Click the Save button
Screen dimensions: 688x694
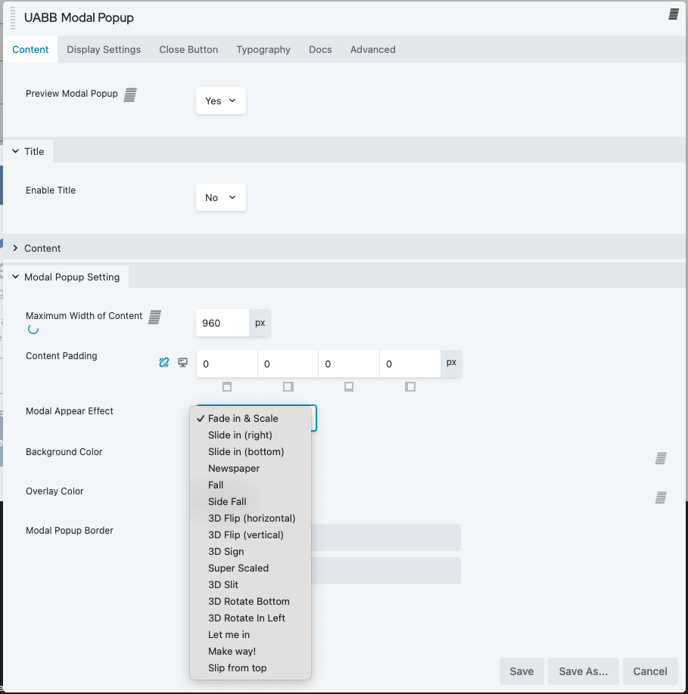coord(521,671)
